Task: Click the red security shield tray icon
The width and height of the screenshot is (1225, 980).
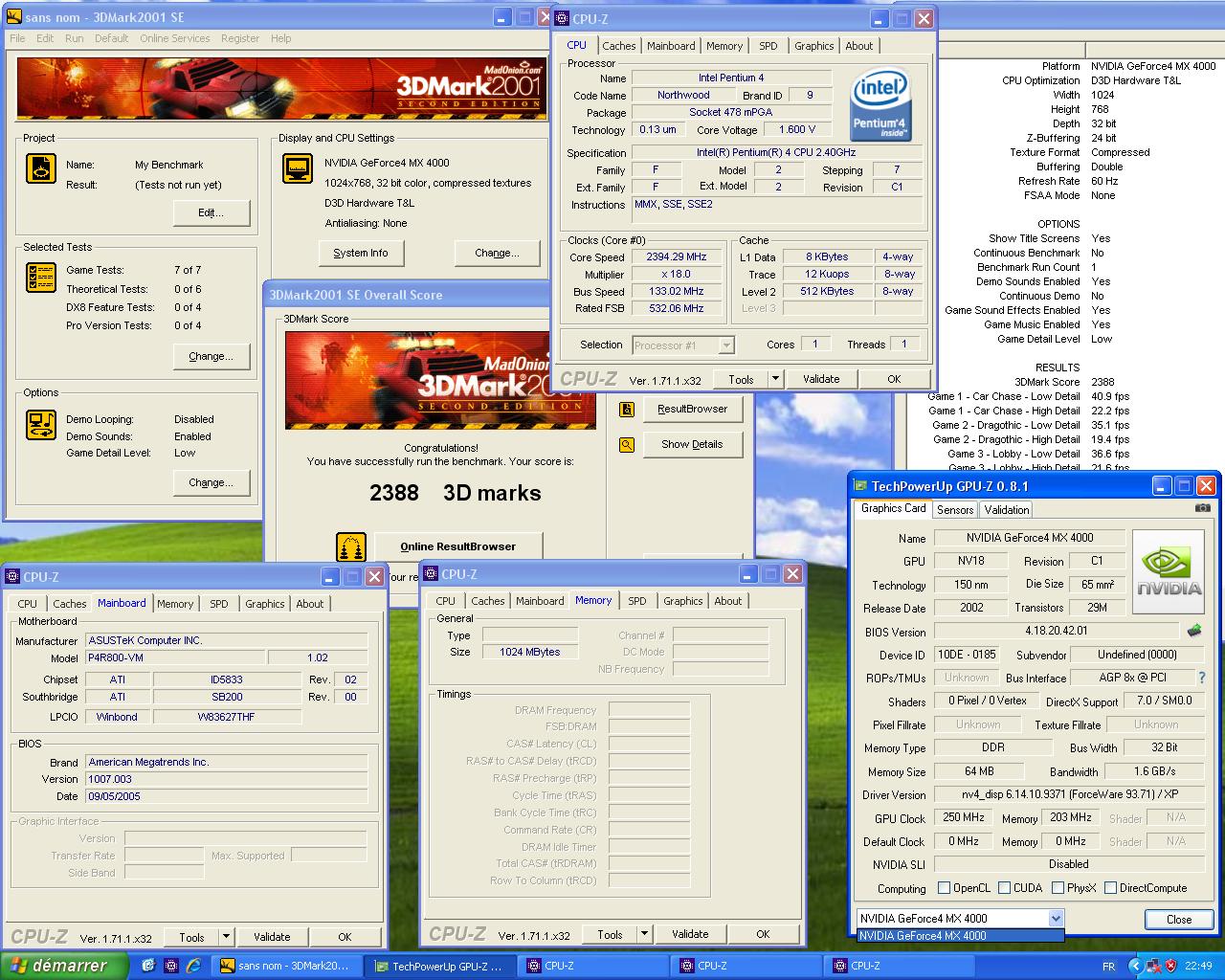Action: point(1170,966)
